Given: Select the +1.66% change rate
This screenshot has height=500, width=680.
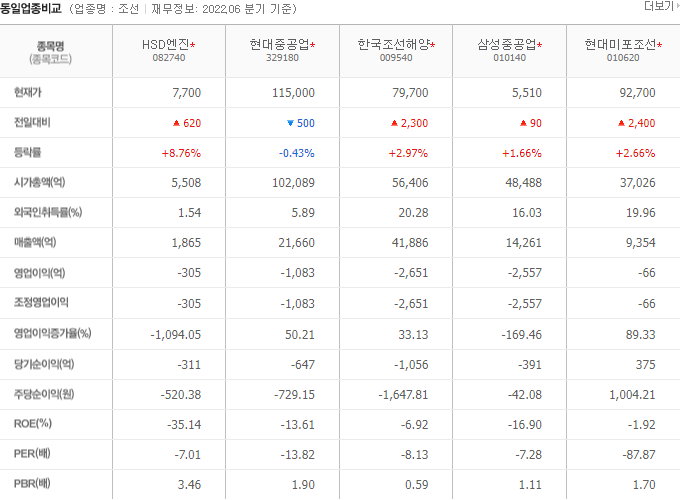Looking at the screenshot, I should [x=522, y=153].
